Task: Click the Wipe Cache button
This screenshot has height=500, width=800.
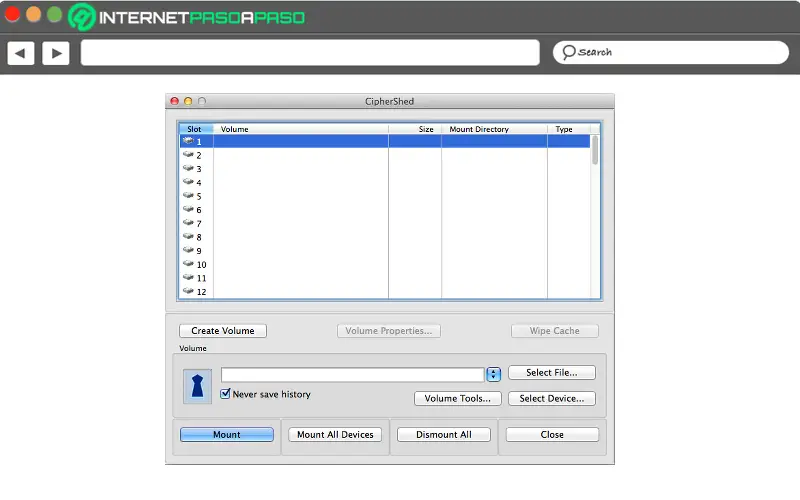Action: [555, 331]
